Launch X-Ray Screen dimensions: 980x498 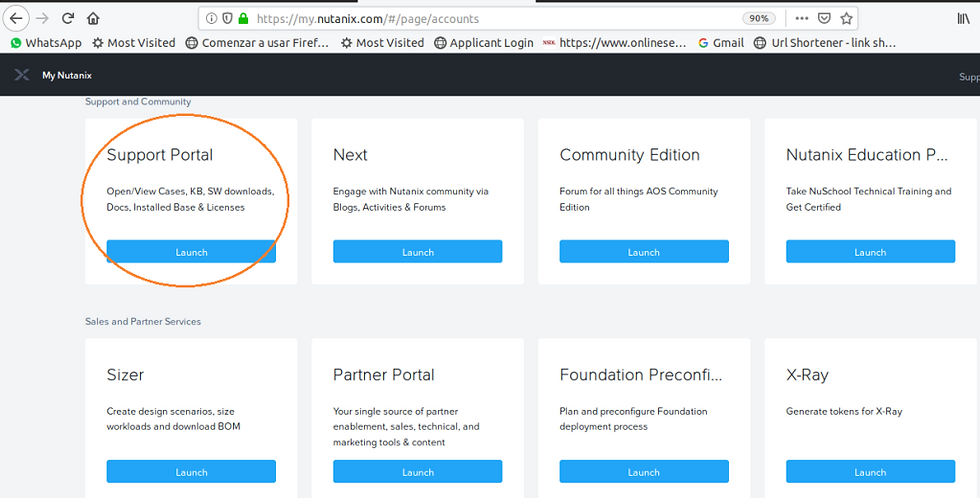[871, 472]
